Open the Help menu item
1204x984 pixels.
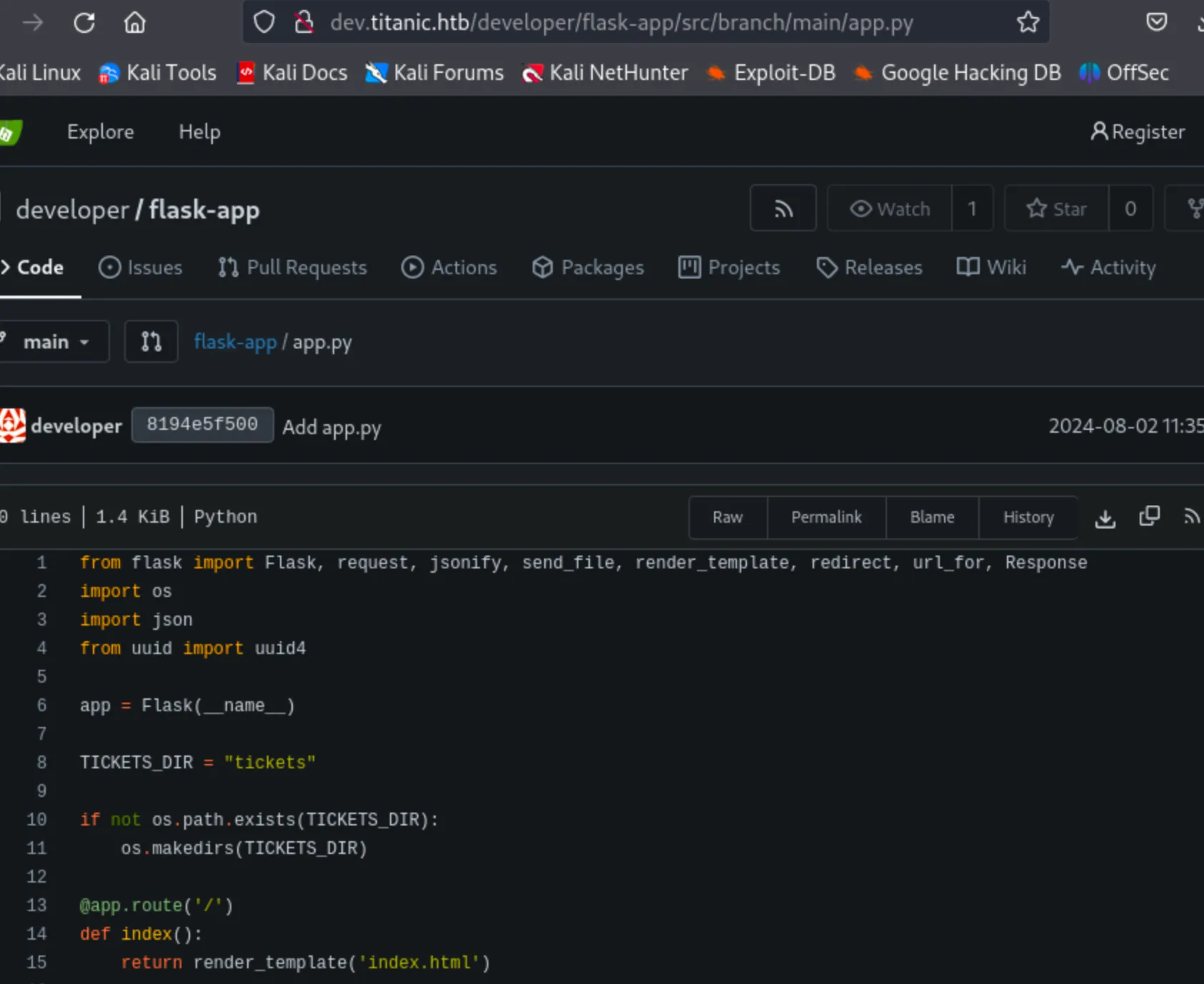click(x=199, y=132)
